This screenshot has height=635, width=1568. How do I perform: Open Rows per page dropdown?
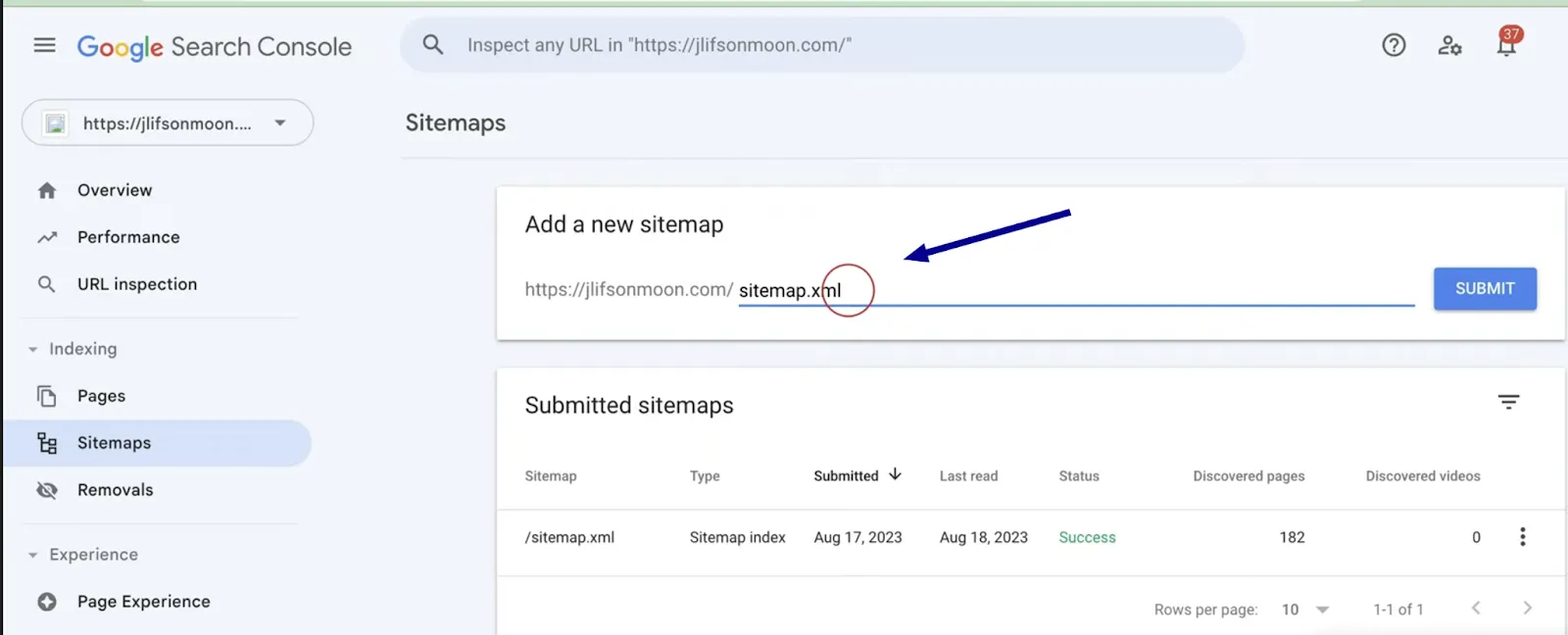[x=1304, y=610]
